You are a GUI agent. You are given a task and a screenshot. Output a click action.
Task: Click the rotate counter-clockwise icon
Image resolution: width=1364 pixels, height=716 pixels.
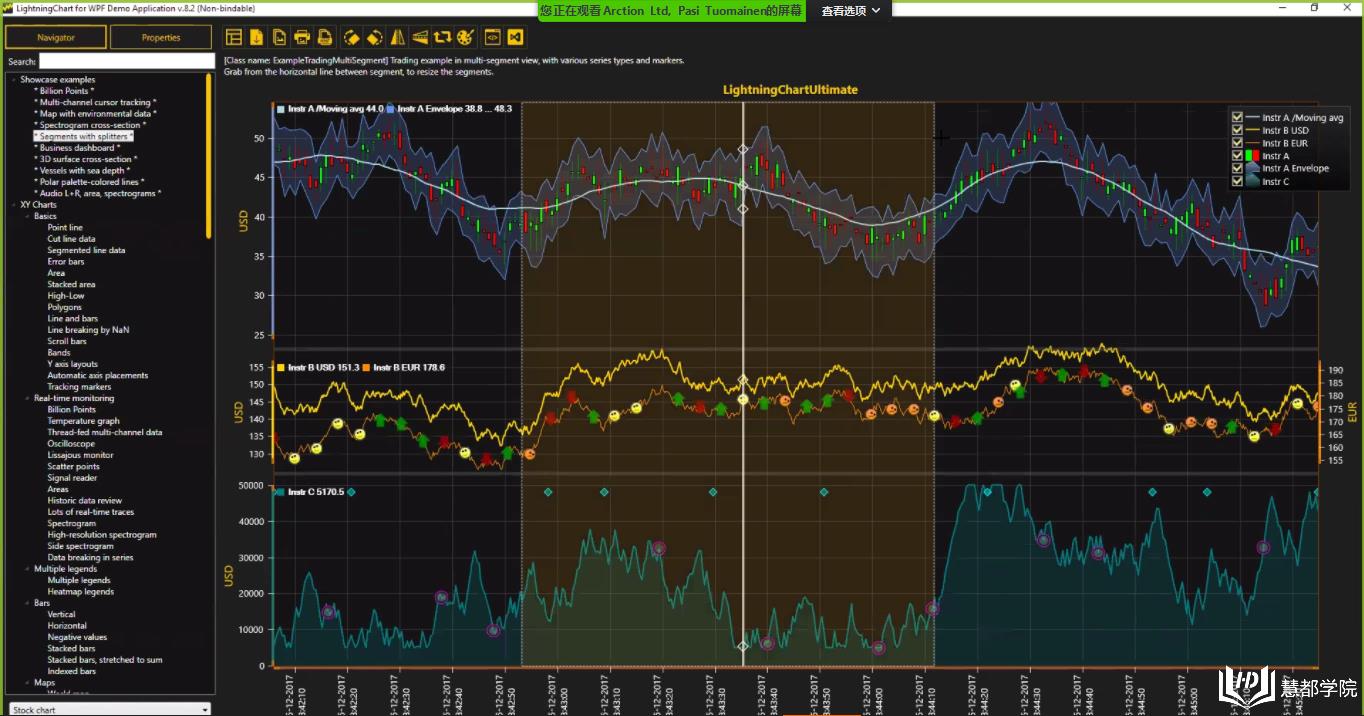click(352, 38)
